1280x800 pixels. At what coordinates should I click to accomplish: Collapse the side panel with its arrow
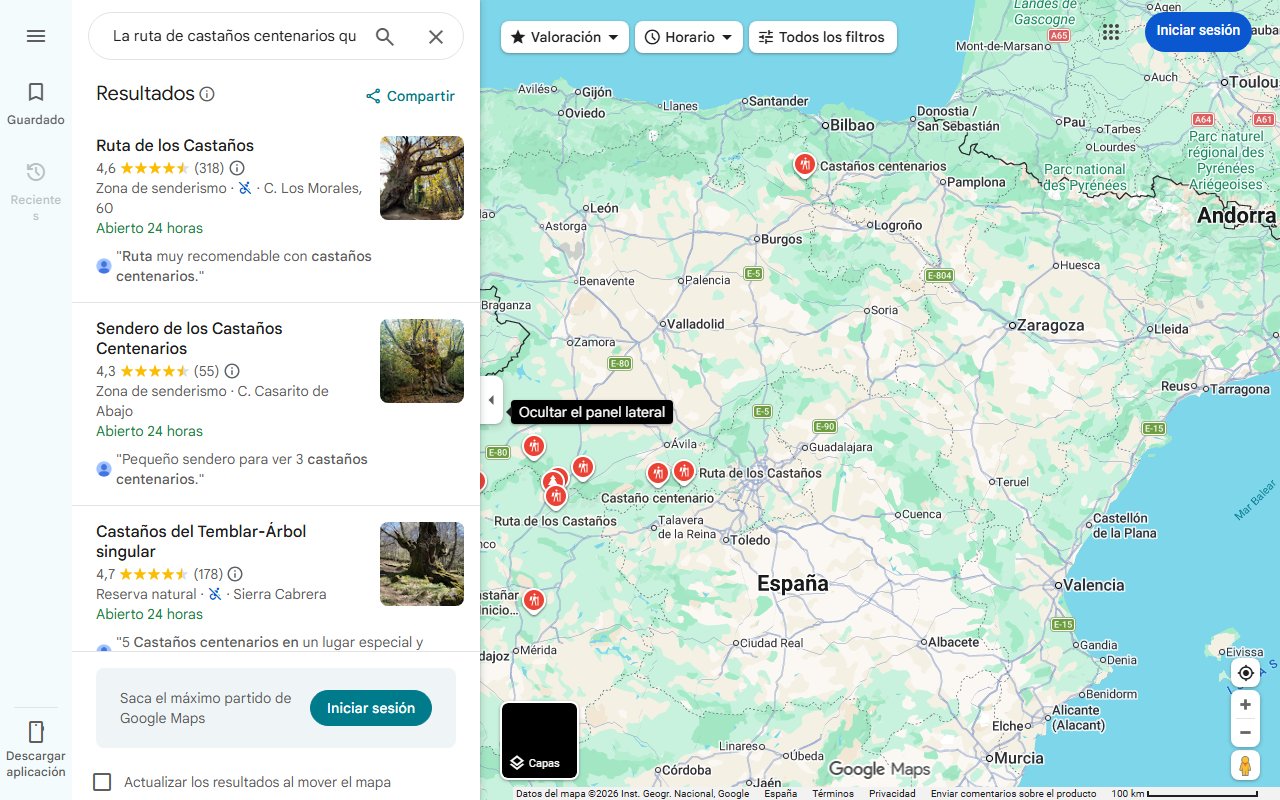[x=491, y=400]
